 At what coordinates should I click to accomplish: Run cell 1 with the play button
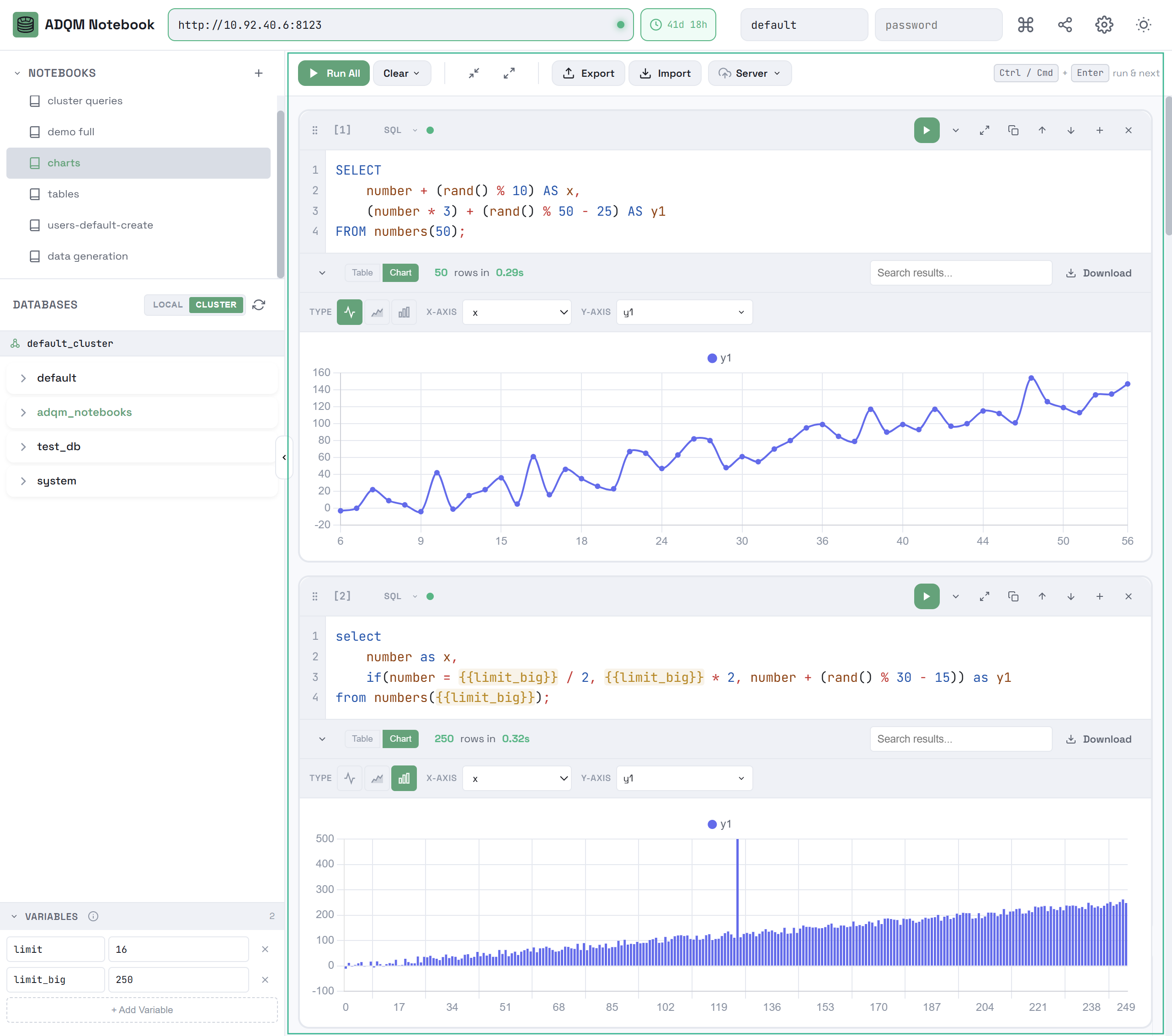[926, 130]
